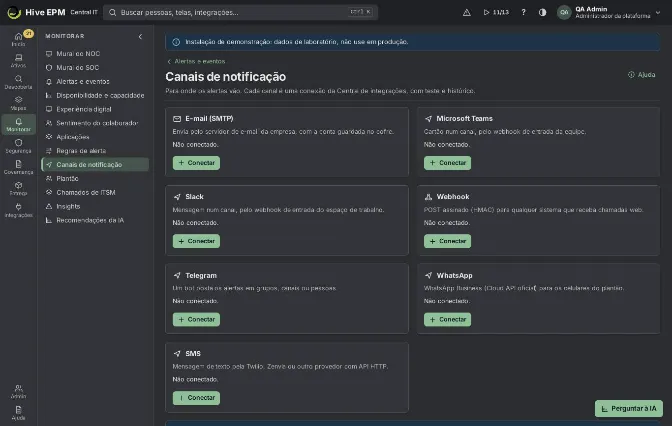
Task: Connect the Telegram channel
Action: (x=196, y=319)
